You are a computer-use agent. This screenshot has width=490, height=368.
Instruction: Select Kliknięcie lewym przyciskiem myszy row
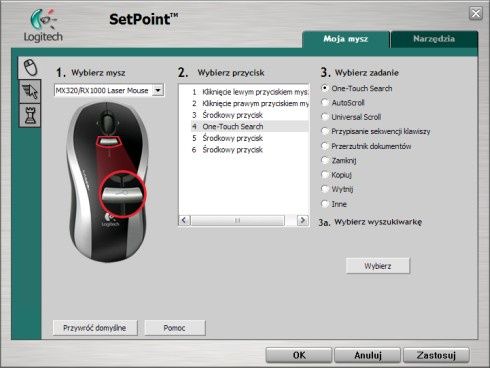tap(250, 92)
